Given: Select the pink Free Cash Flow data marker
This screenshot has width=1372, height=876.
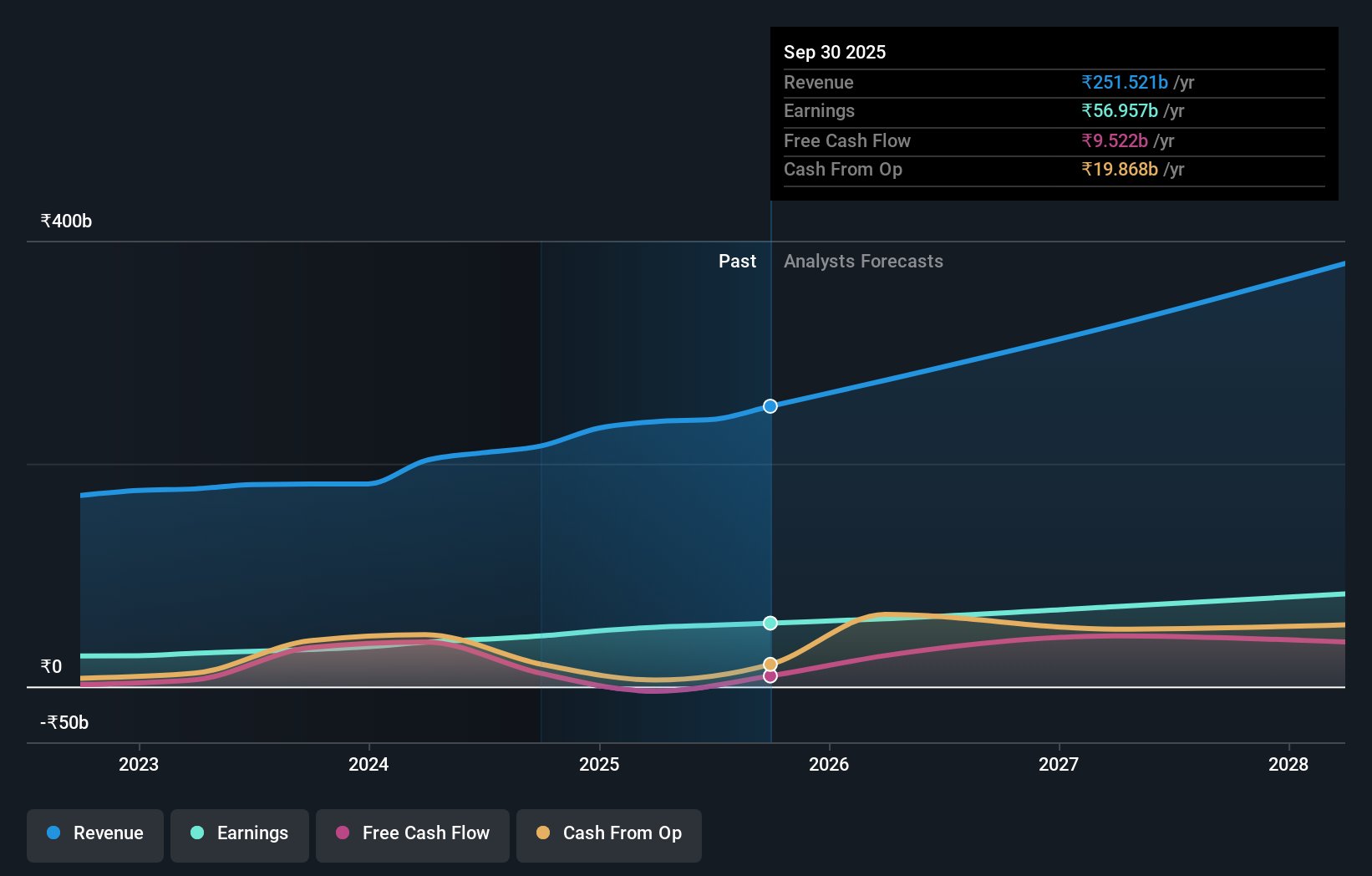Looking at the screenshot, I should [x=770, y=676].
